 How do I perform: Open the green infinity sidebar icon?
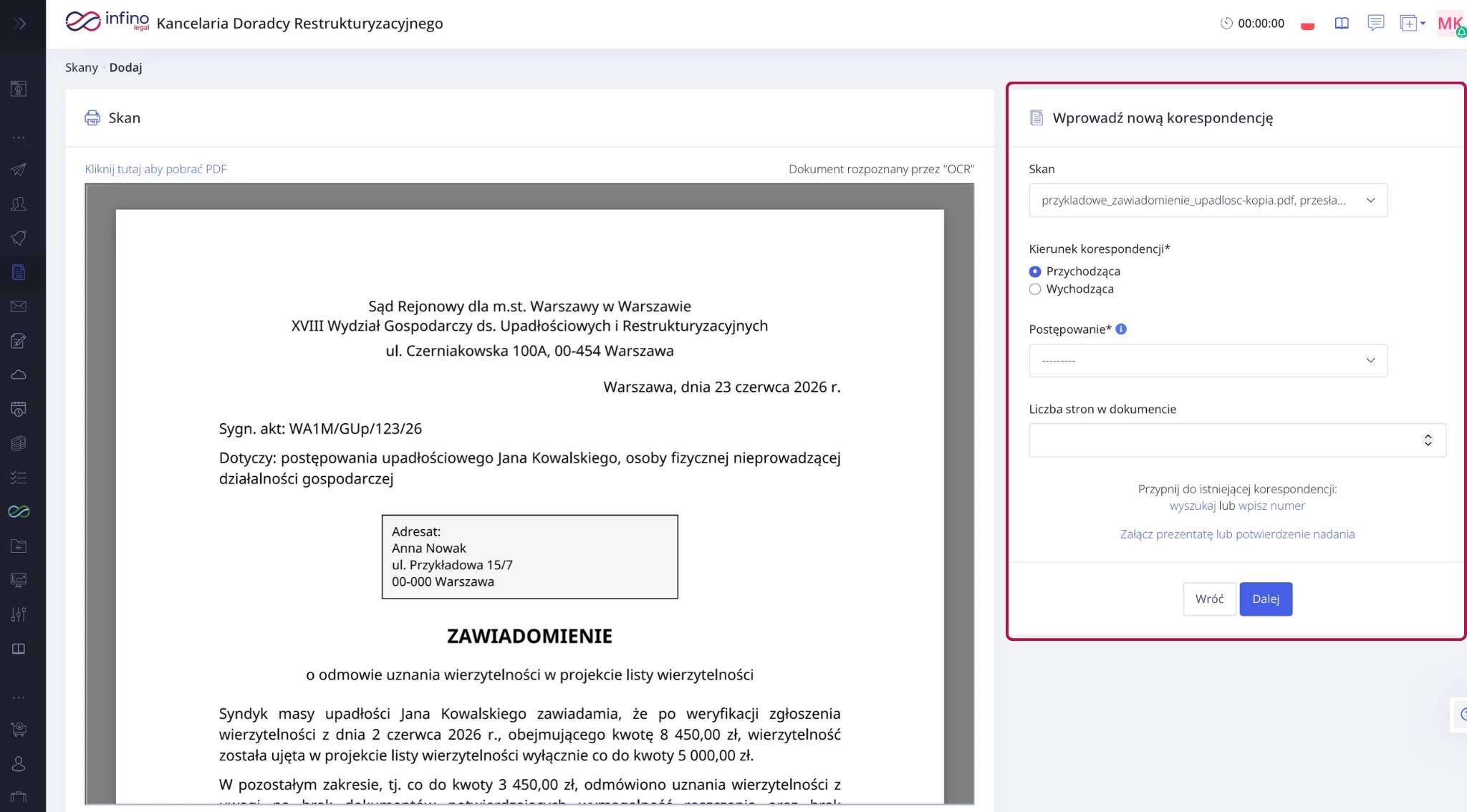(19, 511)
